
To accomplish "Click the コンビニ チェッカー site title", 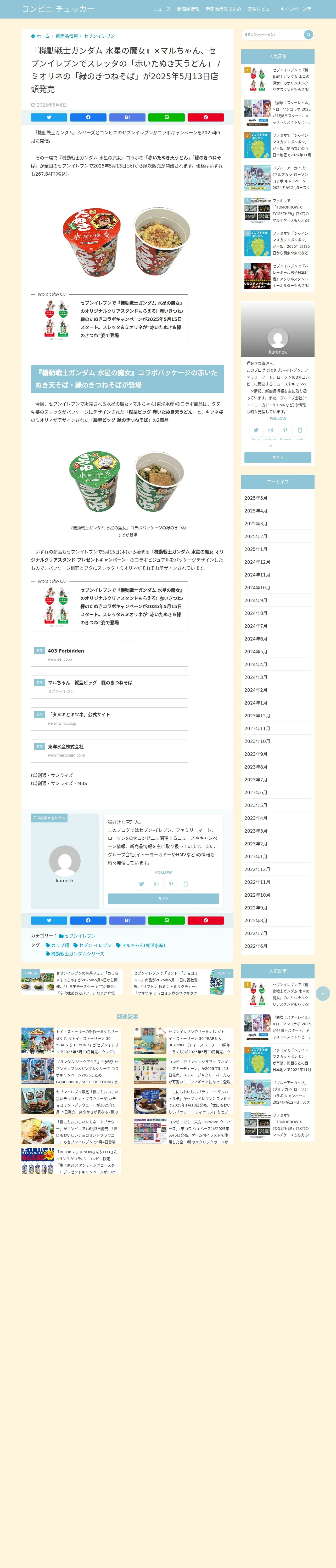I will click(x=58, y=9).
